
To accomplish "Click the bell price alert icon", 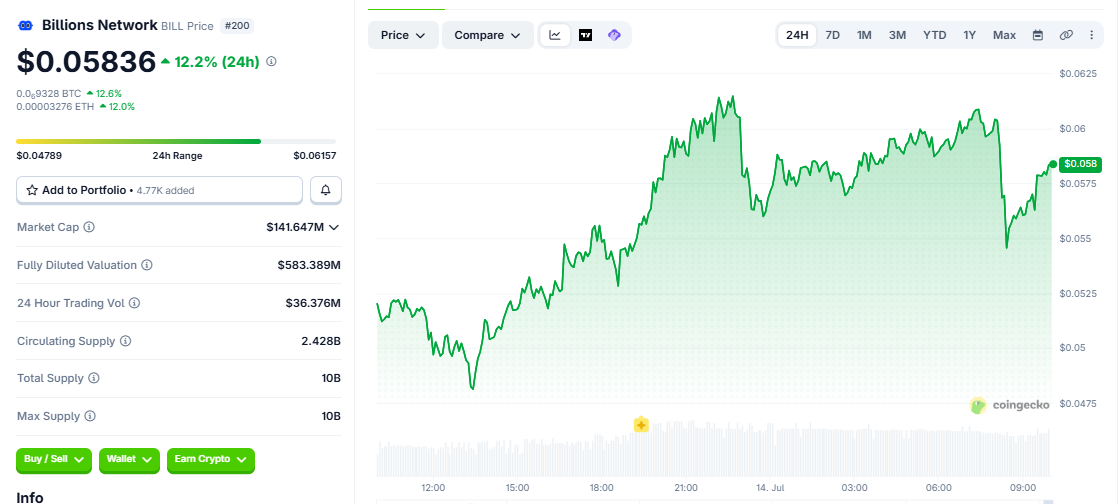I will click(326, 190).
